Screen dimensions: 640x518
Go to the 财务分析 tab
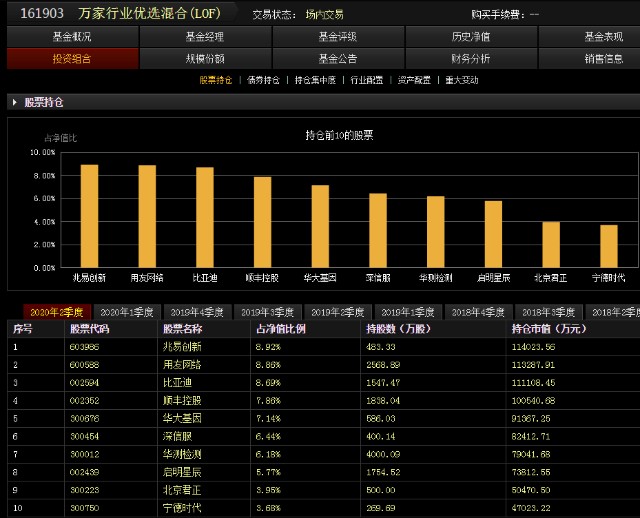click(471, 59)
